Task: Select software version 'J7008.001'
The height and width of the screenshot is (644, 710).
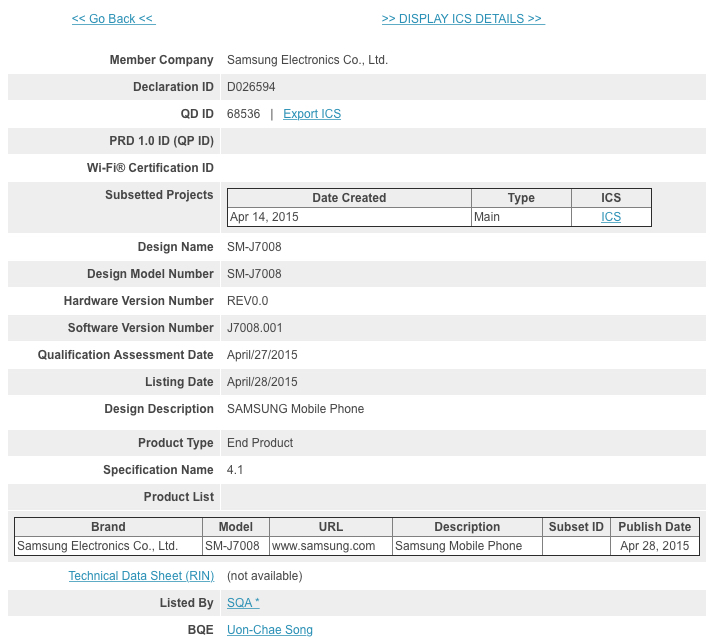Action: [x=254, y=328]
